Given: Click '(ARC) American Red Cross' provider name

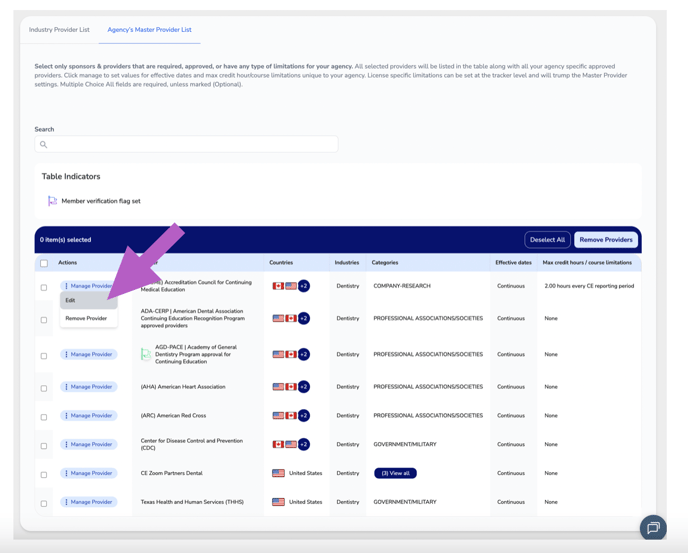Looking at the screenshot, I should pos(173,415).
